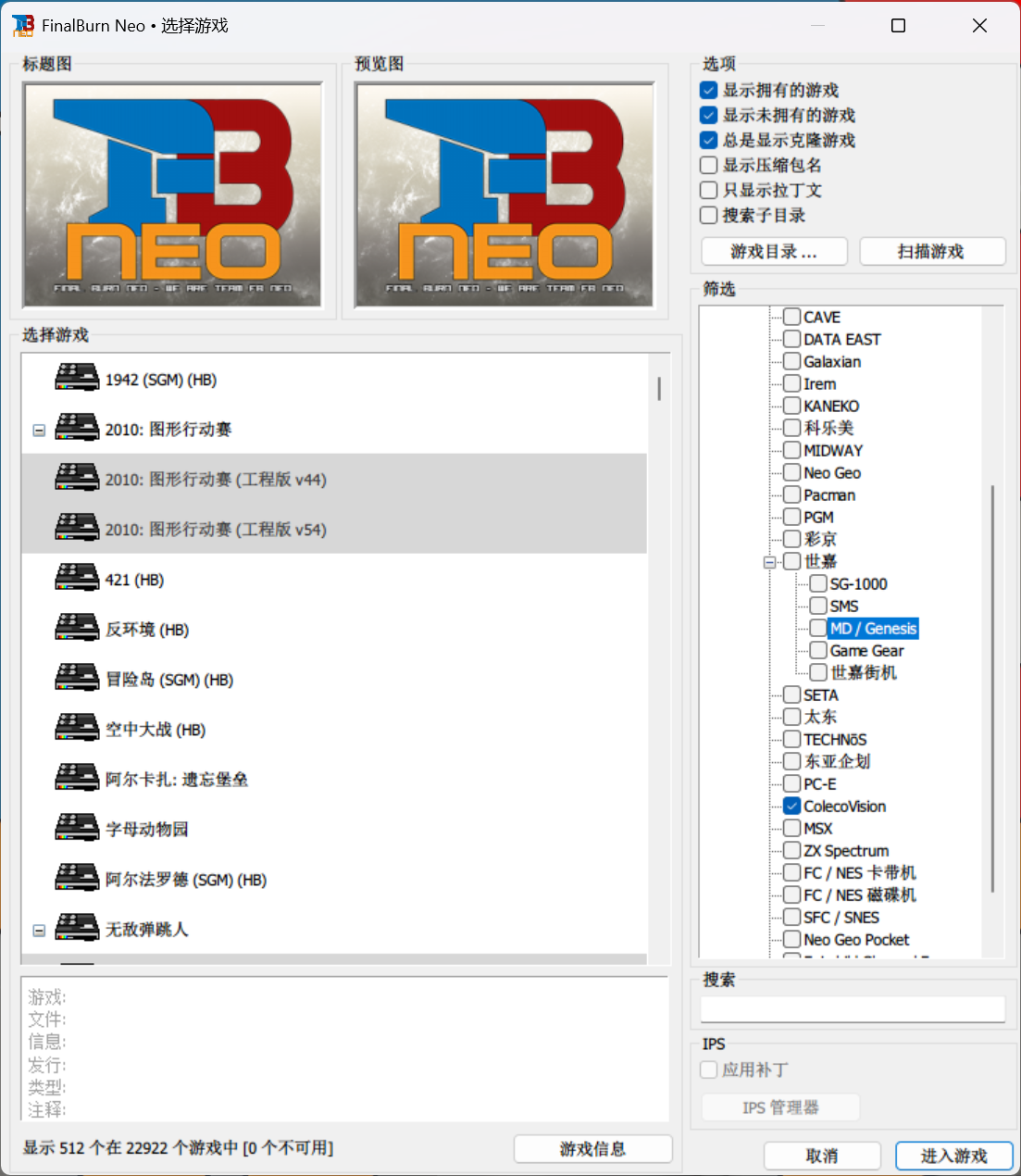Open 游戏信息 for the selected game
Image resolution: width=1021 pixels, height=1176 pixels.
(x=592, y=1148)
